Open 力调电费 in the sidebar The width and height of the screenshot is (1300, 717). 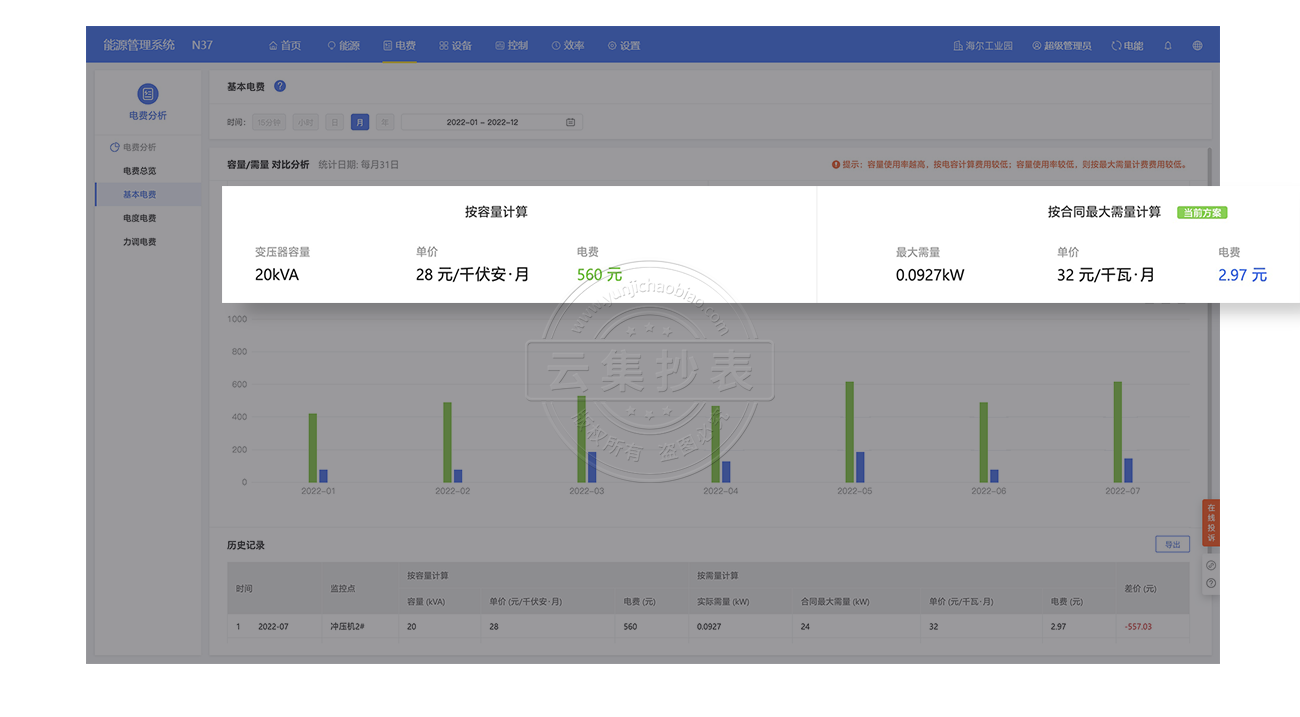(x=140, y=242)
